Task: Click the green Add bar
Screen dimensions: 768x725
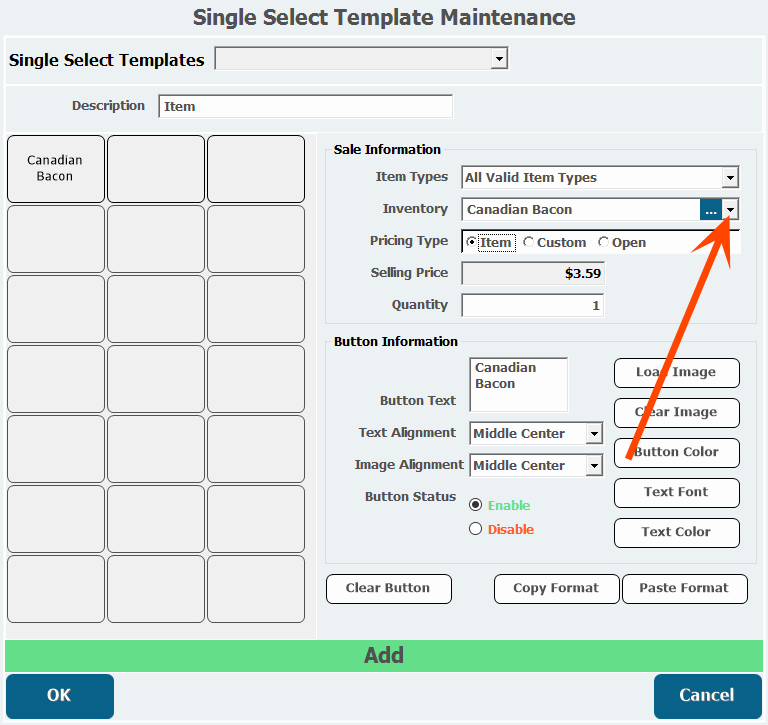Action: coord(384,655)
